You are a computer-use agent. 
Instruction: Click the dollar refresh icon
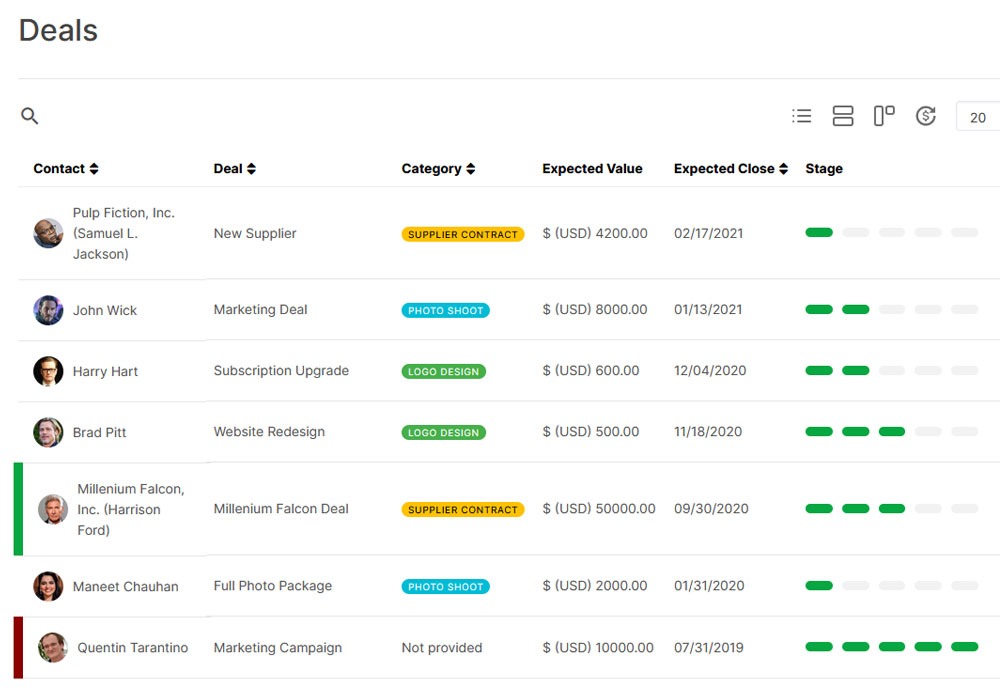click(926, 116)
